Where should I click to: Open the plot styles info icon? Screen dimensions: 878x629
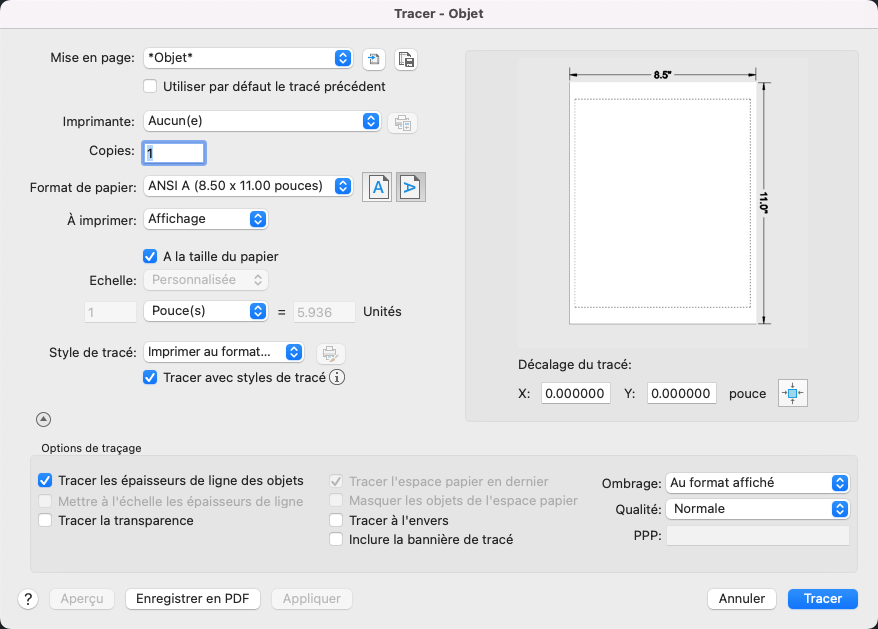click(x=338, y=378)
